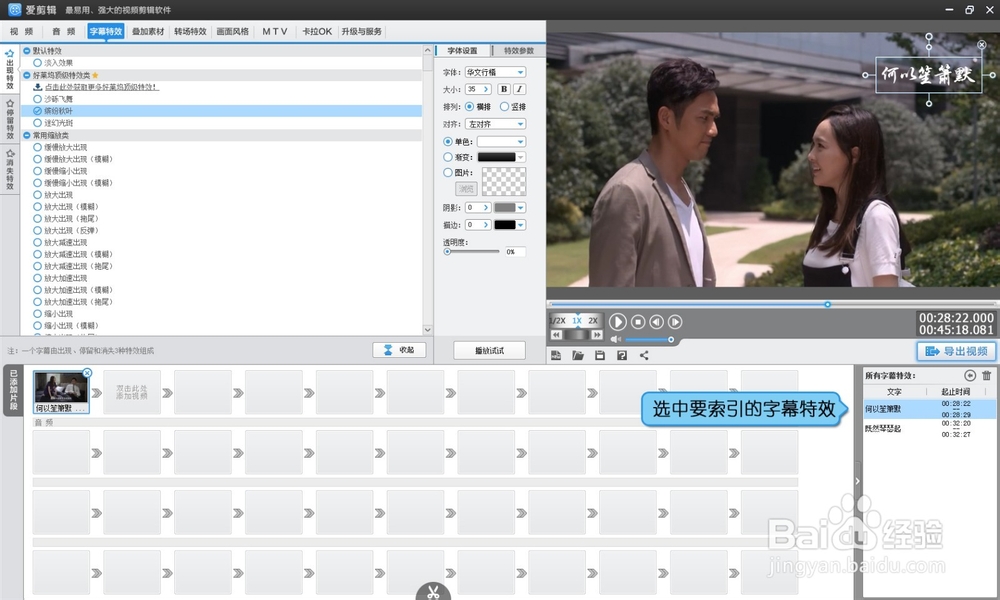Click the 收起 collapse button
The image size is (1000, 600).
click(399, 350)
